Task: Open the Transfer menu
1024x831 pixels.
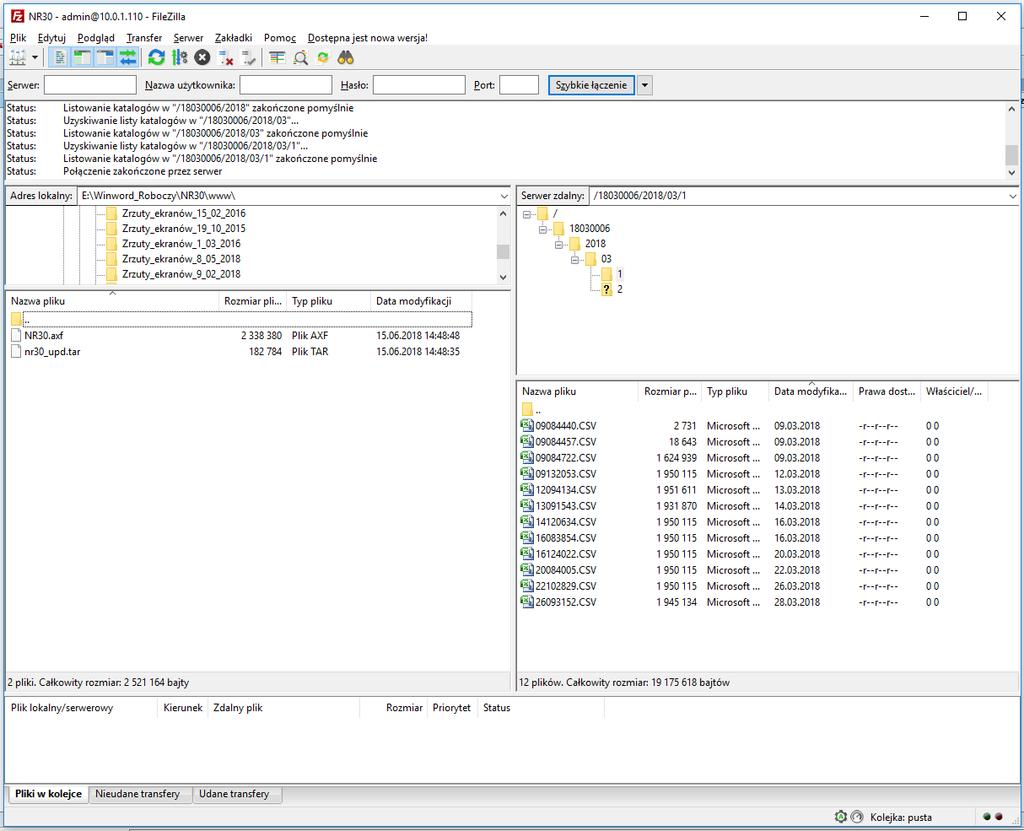Action: (144, 38)
